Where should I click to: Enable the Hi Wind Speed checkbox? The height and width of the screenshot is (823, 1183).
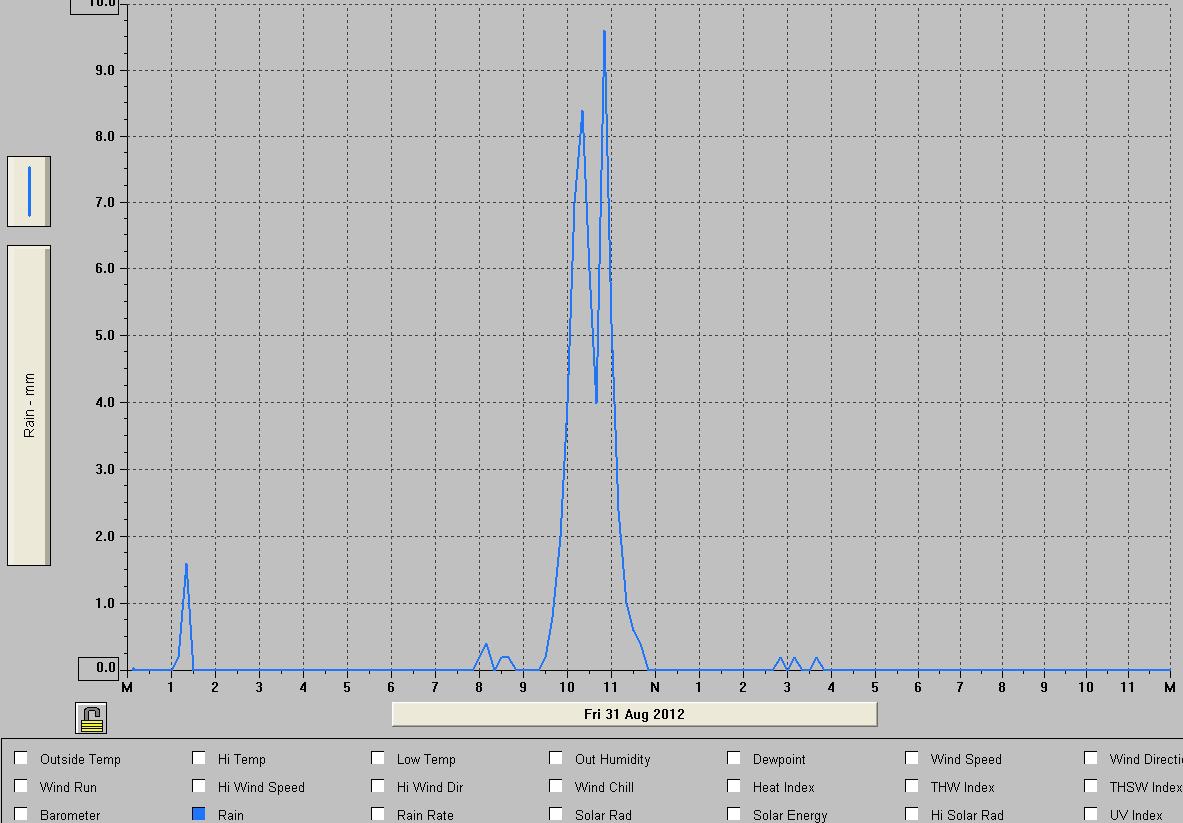(199, 786)
